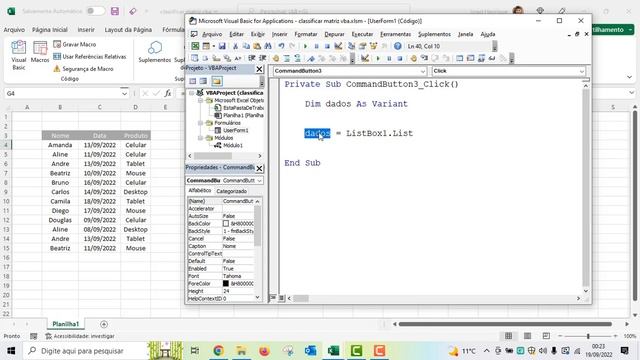Click the Caption property value field
This screenshot has width=640, height=360.
(238, 246)
